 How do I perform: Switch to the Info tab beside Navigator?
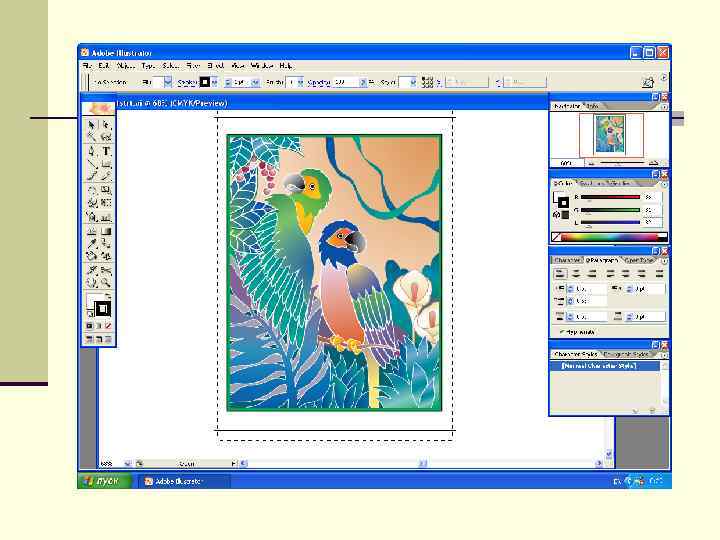tap(592, 106)
